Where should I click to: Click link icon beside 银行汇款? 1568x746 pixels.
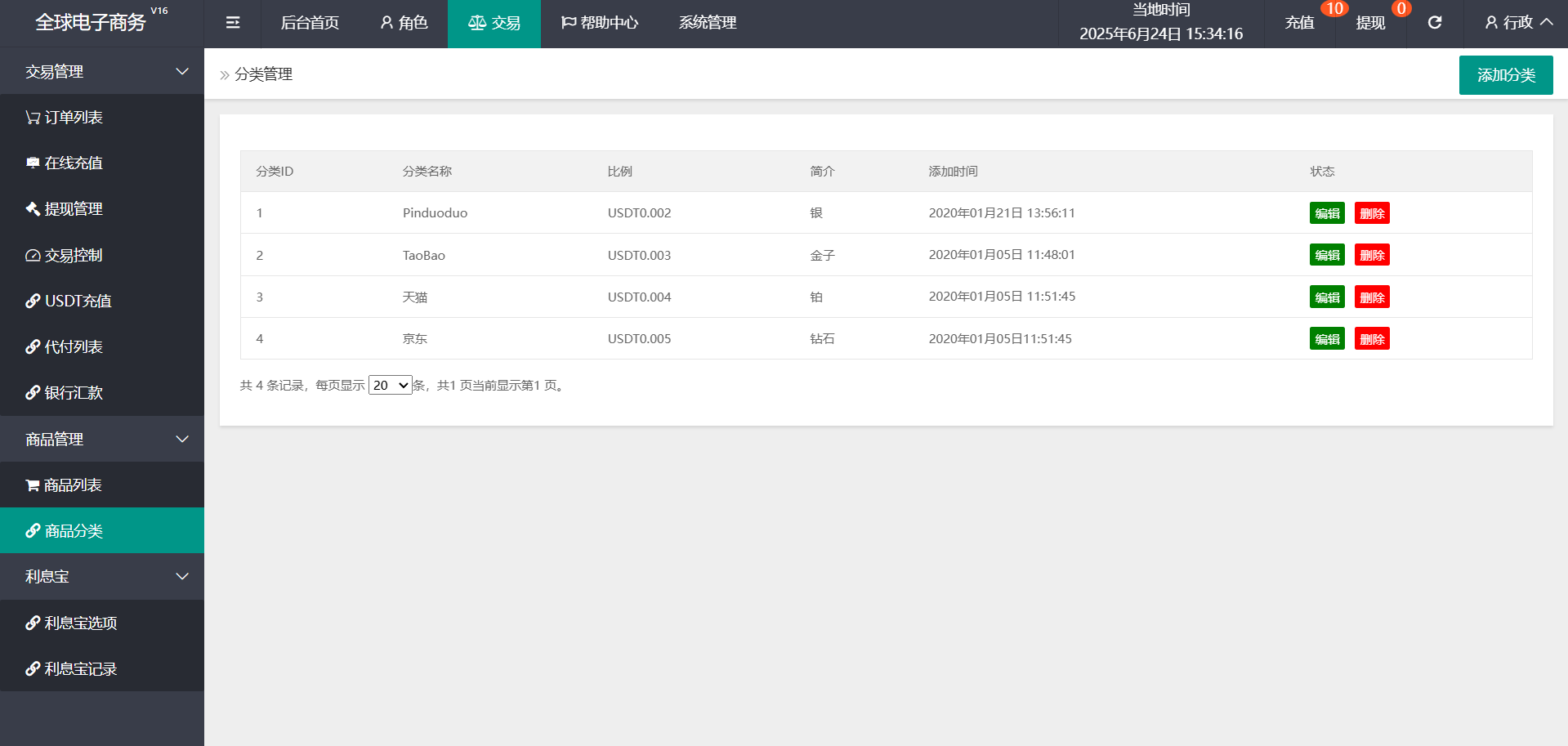click(x=33, y=392)
